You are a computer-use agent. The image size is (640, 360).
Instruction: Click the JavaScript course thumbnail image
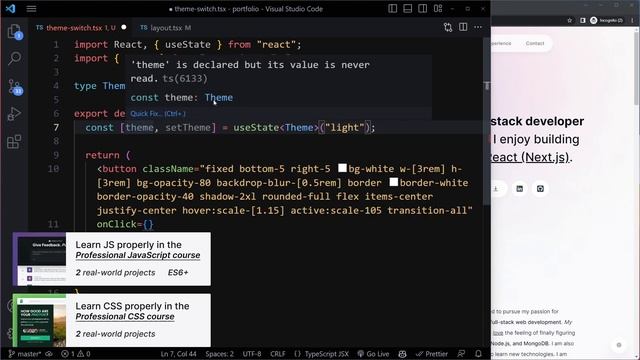tap(39, 259)
